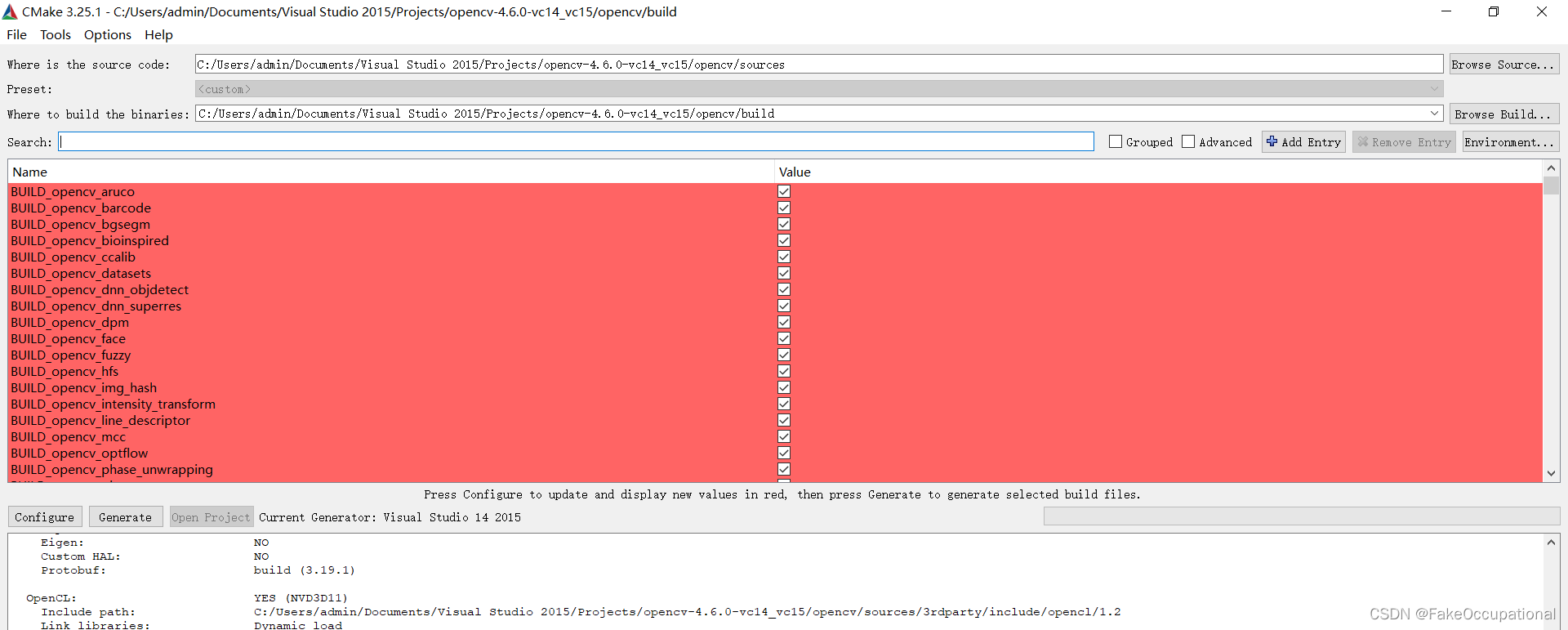Open the Tools menu
The image size is (1568, 630).
coord(56,34)
